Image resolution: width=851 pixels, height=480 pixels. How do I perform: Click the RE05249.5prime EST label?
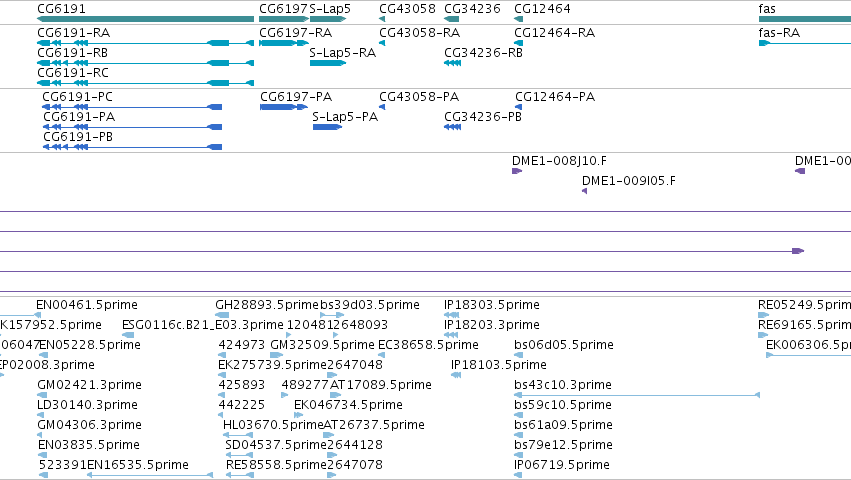point(804,305)
